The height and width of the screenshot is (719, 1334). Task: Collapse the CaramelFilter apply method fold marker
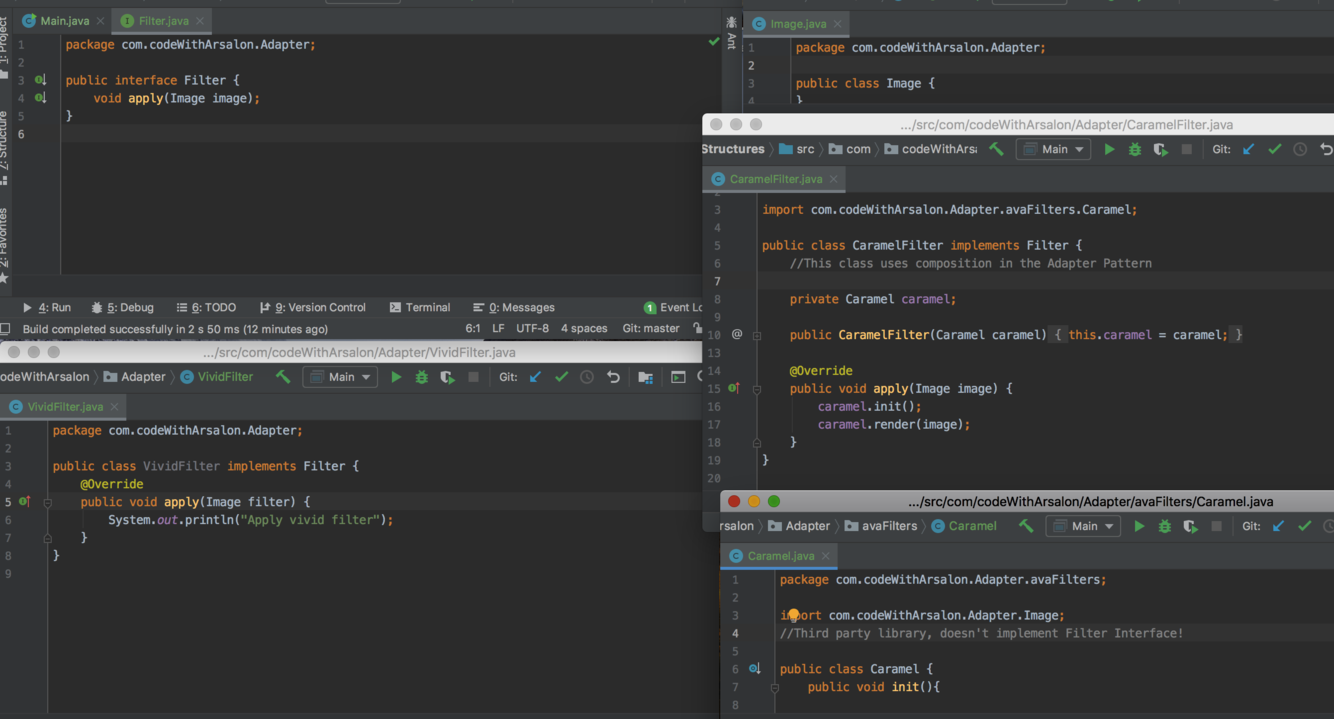point(757,389)
